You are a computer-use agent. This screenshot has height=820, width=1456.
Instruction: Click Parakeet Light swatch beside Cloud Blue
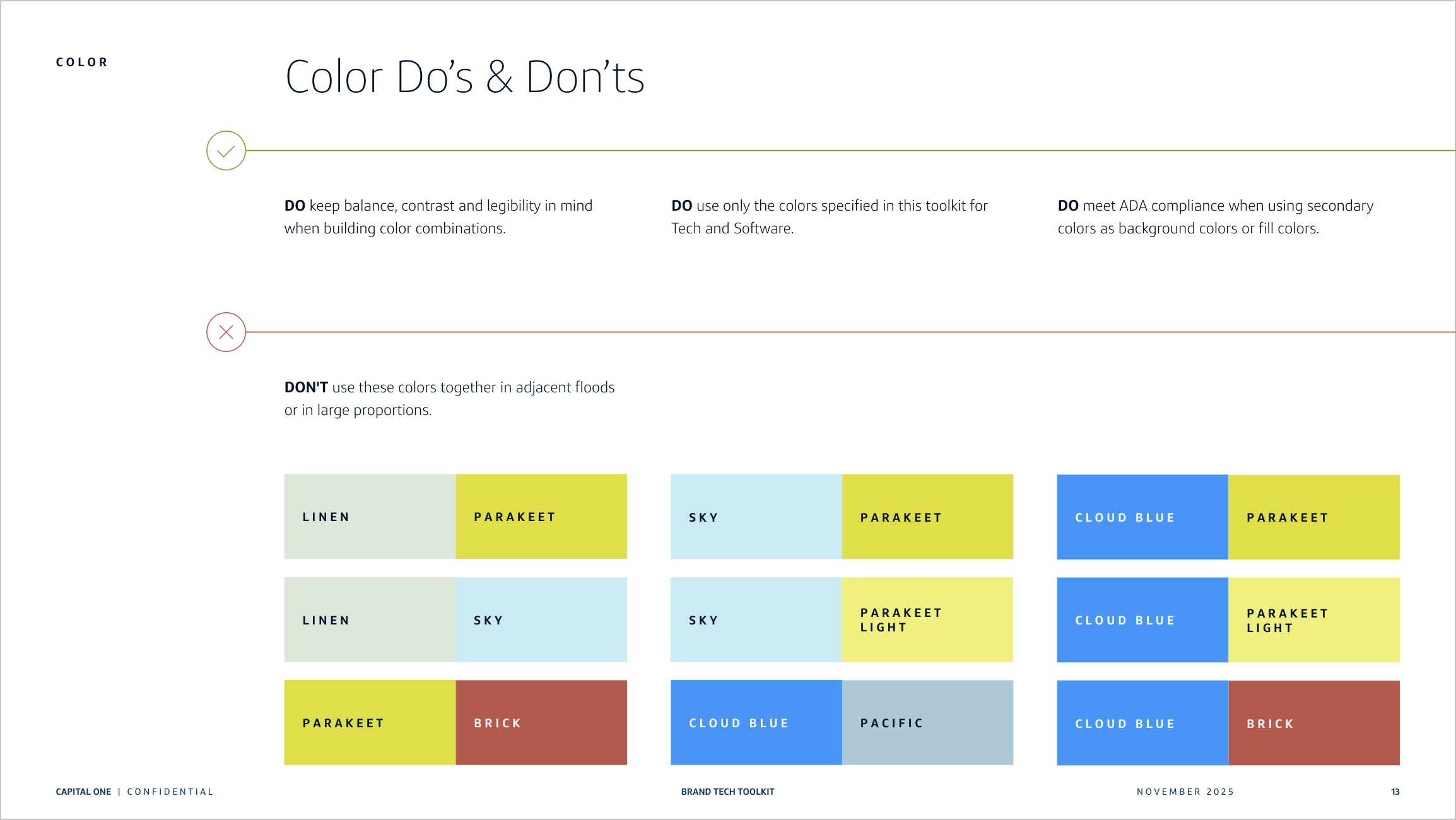[x=1313, y=621]
